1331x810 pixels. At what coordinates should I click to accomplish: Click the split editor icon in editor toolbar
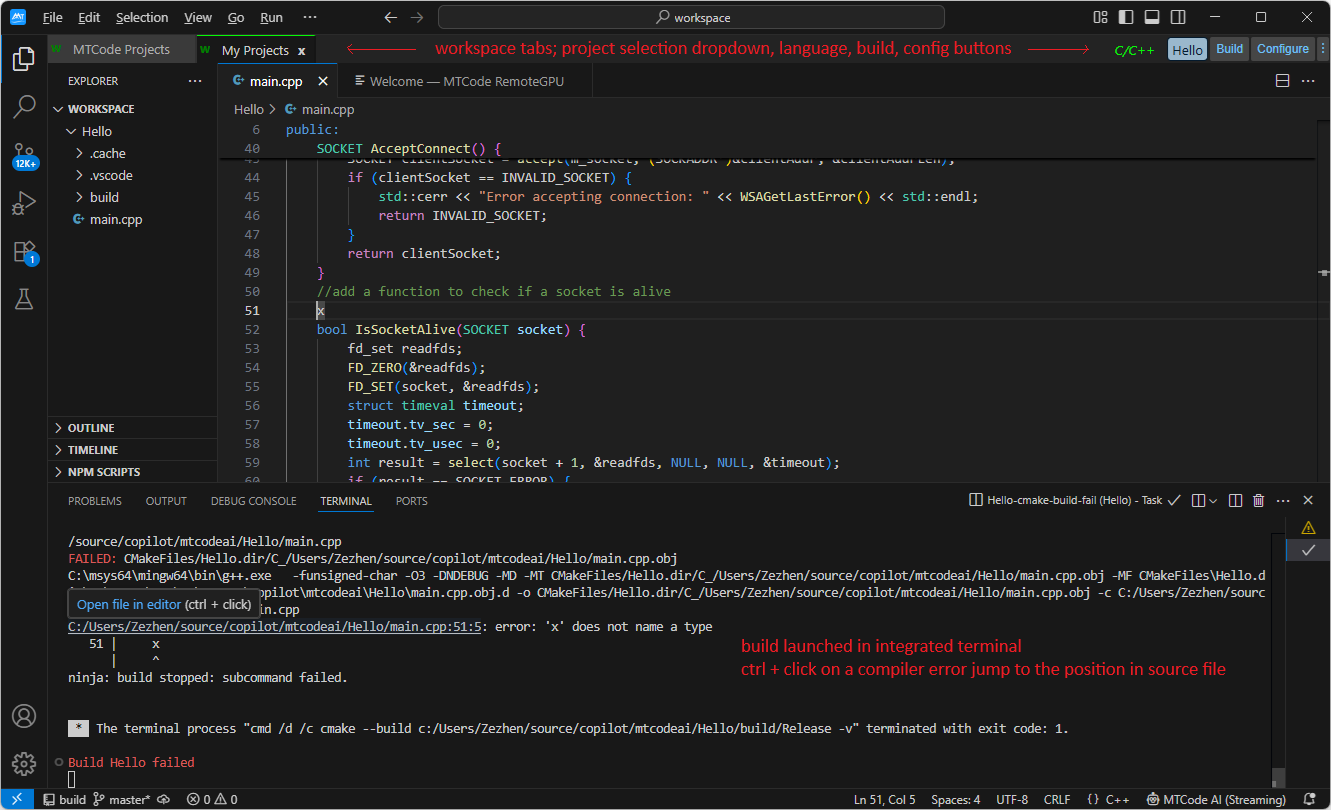click(x=1282, y=81)
